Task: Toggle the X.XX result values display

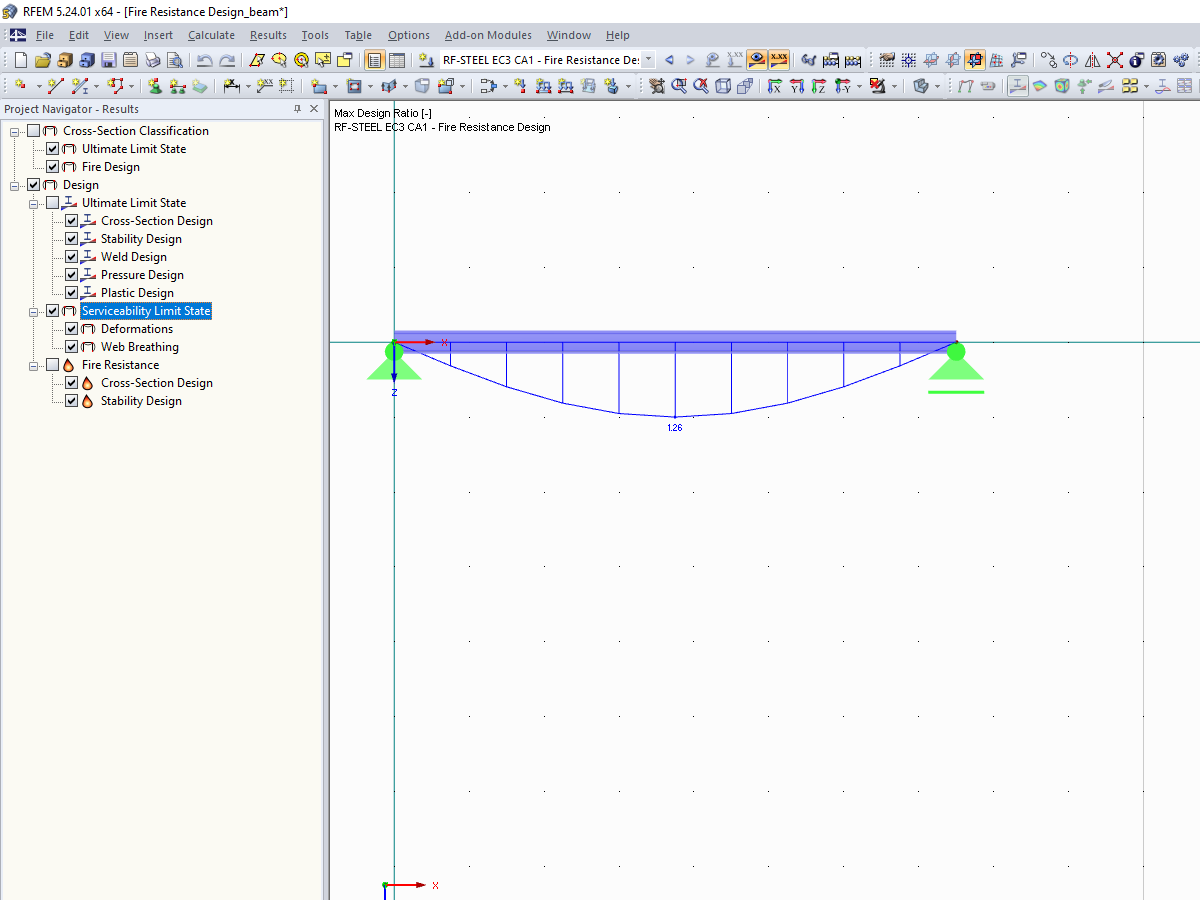Action: 780,59
